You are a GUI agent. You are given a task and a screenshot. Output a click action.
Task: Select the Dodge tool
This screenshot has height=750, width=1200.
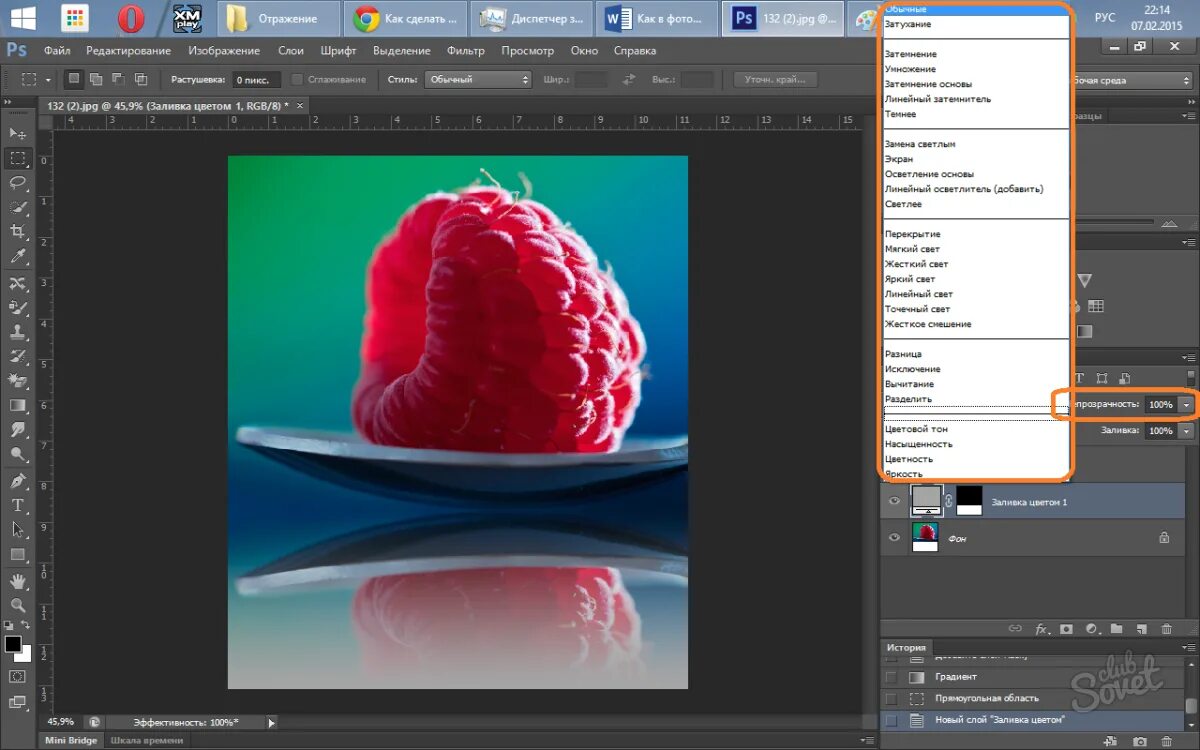(18, 455)
